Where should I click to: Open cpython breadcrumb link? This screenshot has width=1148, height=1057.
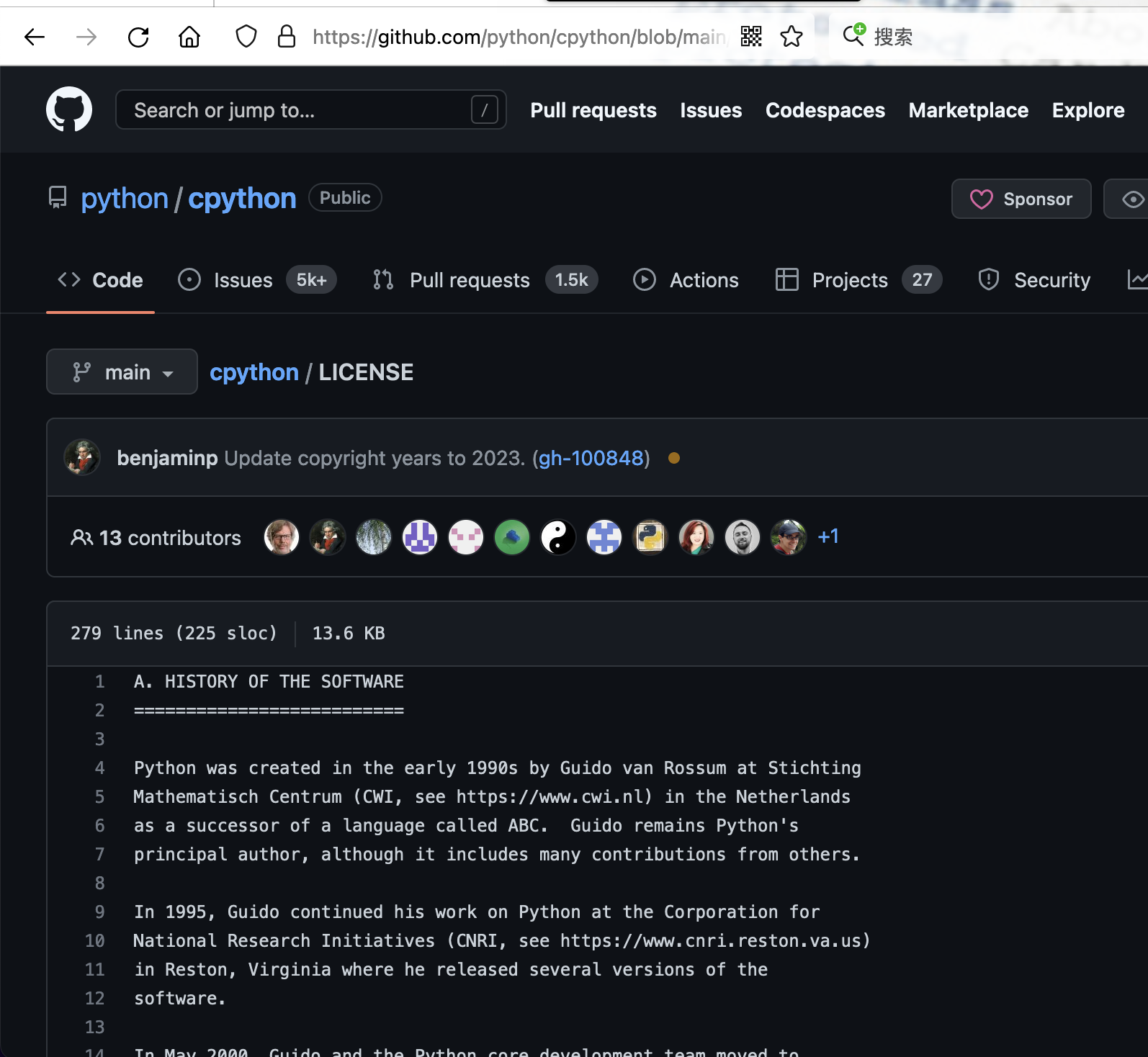point(254,372)
